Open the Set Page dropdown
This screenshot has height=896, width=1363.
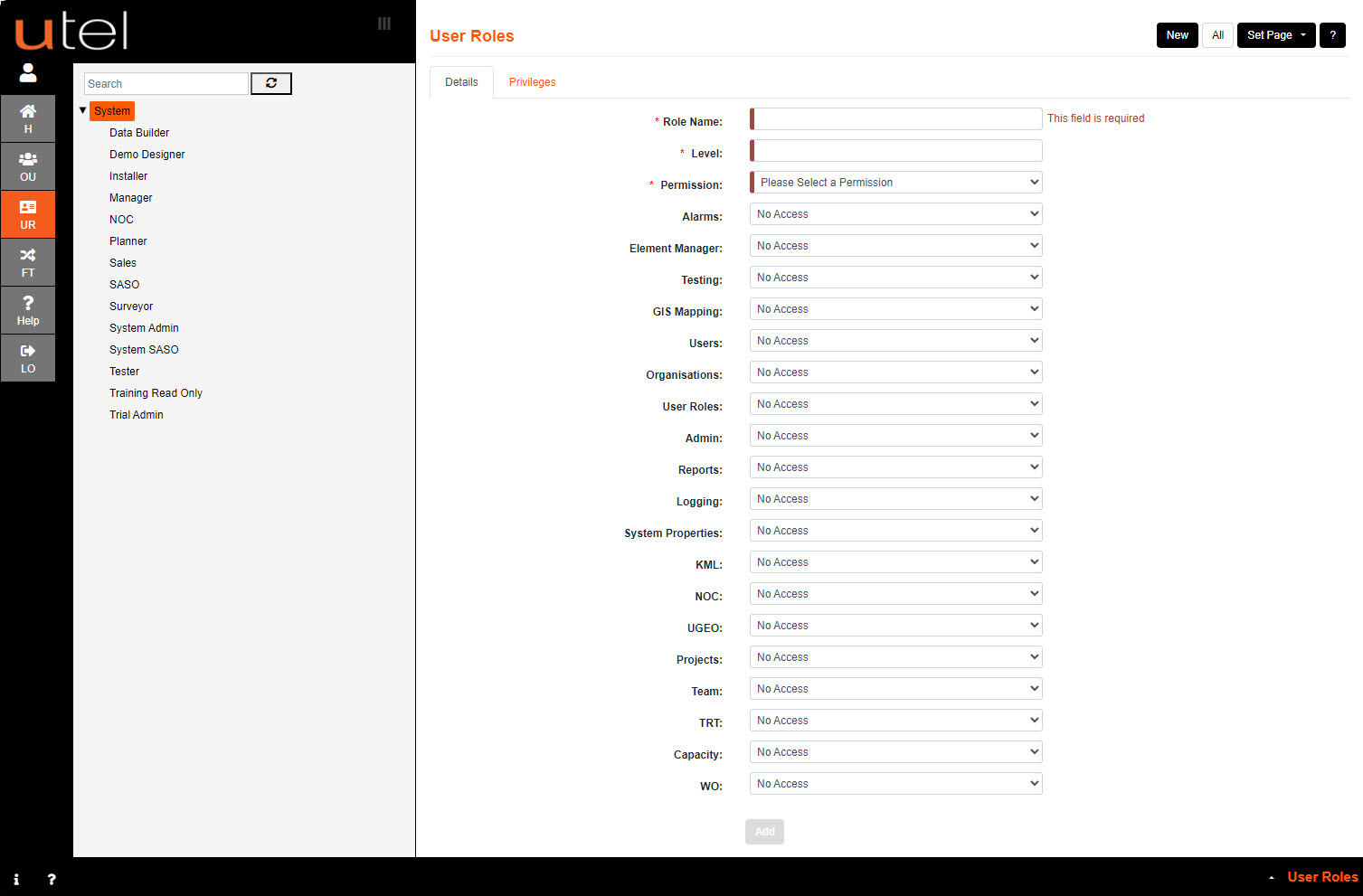1275,34
